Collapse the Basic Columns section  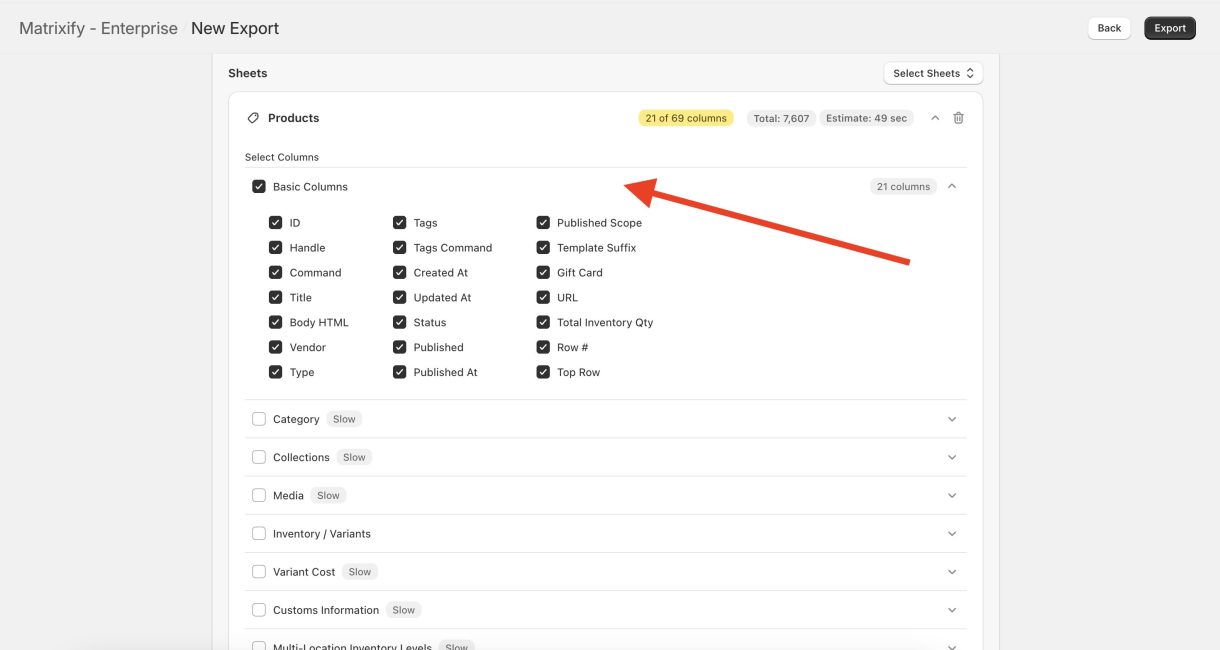coord(951,185)
